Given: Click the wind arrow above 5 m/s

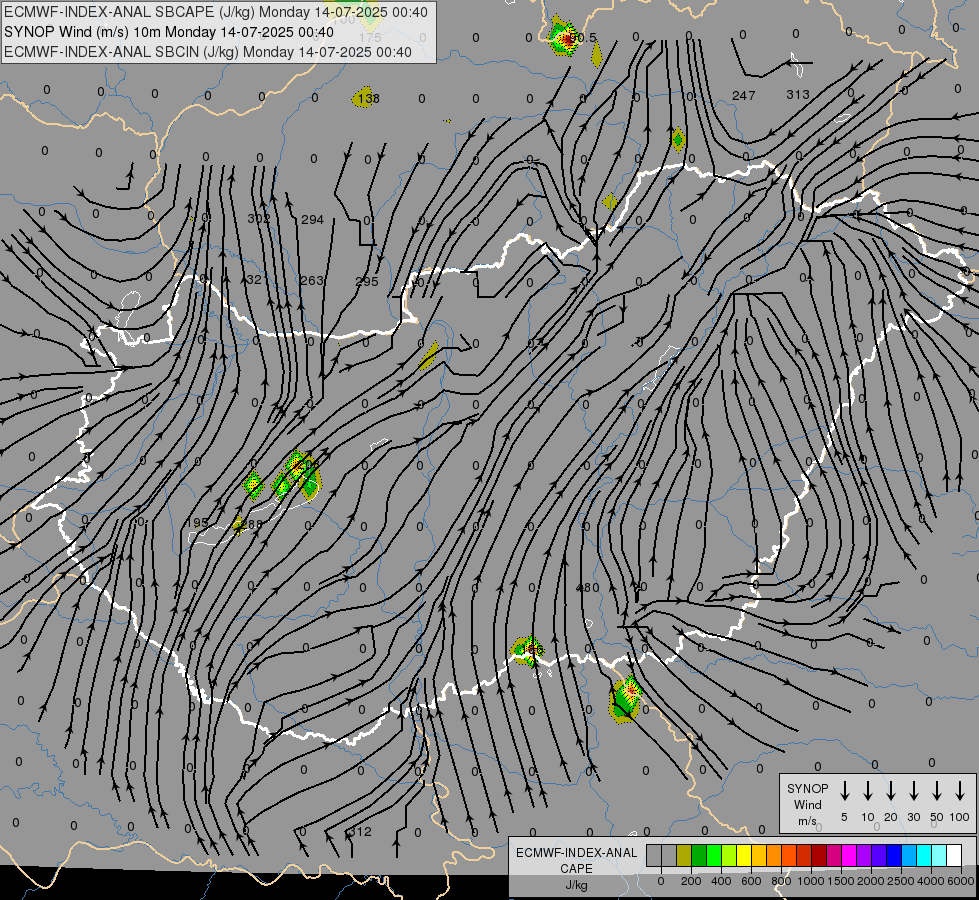Looking at the screenshot, I should 845,791.
